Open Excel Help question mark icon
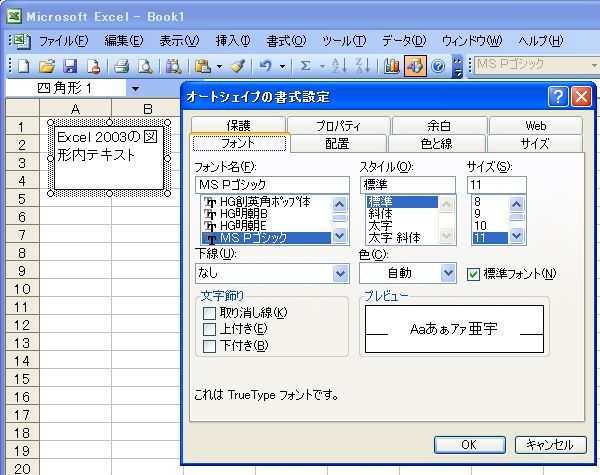Viewport: 600px width, 475px height. coord(438,66)
